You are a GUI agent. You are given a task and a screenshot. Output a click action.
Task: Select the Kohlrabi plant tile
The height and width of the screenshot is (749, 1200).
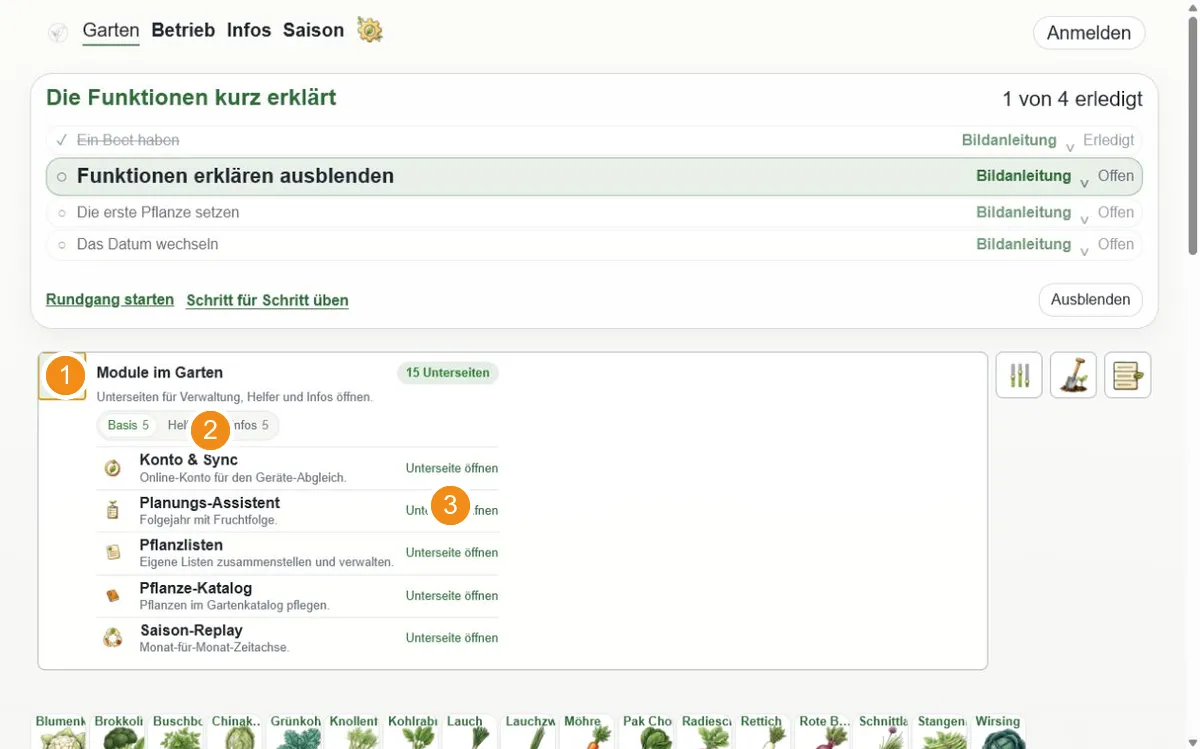click(x=413, y=732)
